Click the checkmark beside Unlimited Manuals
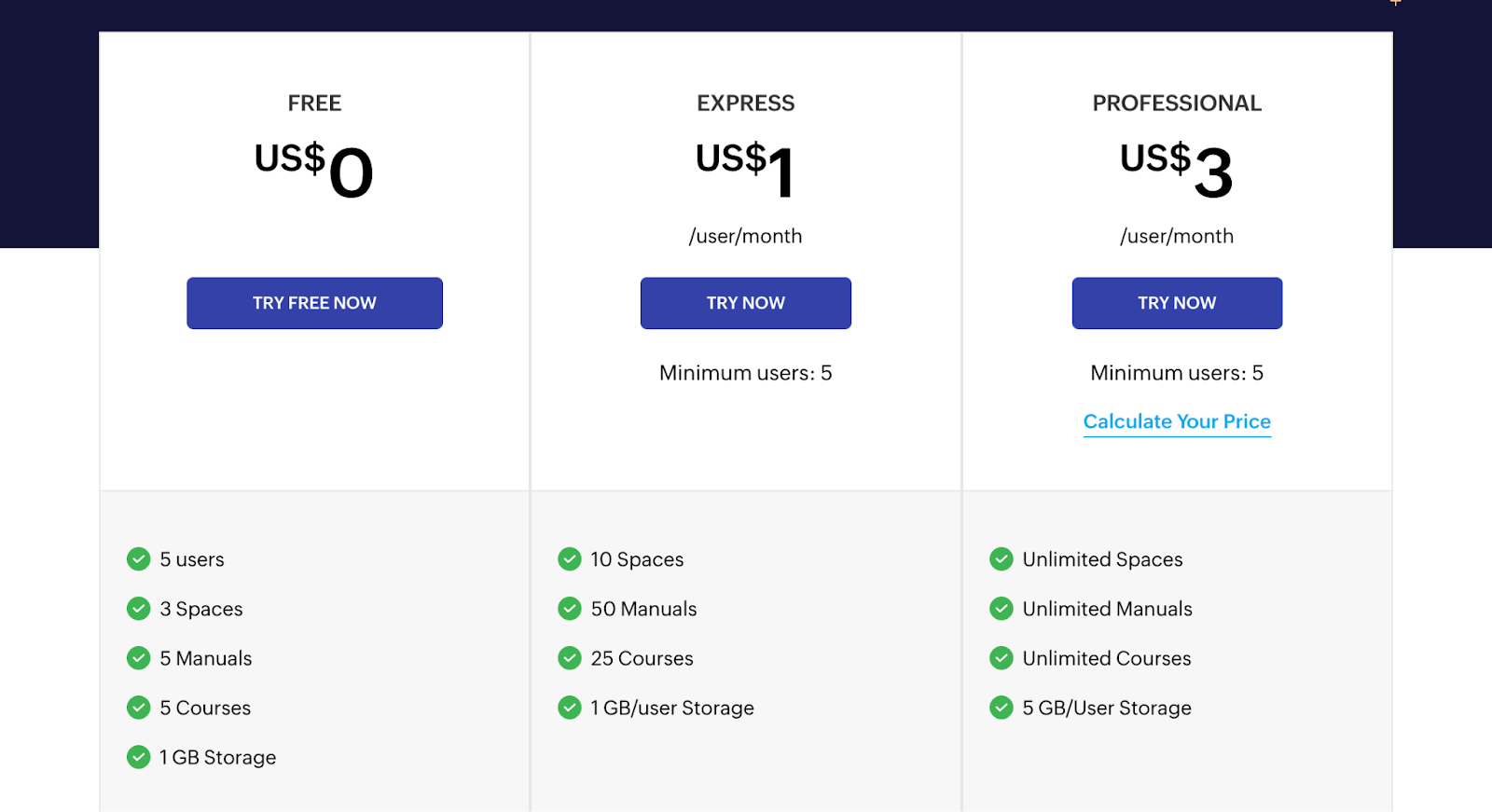Viewport: 1492px width, 812px height. tap(1002, 609)
